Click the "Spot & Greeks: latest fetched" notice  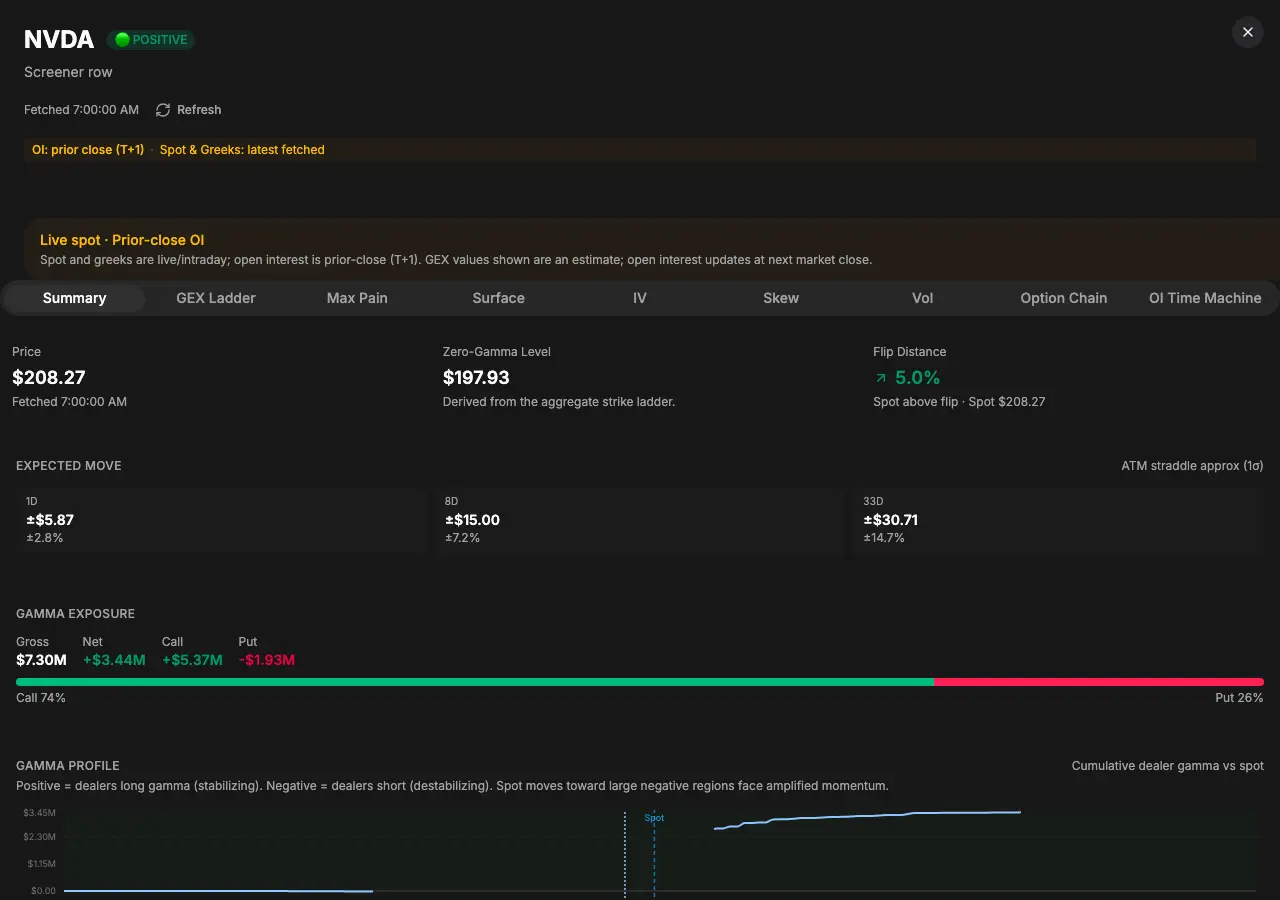[242, 150]
